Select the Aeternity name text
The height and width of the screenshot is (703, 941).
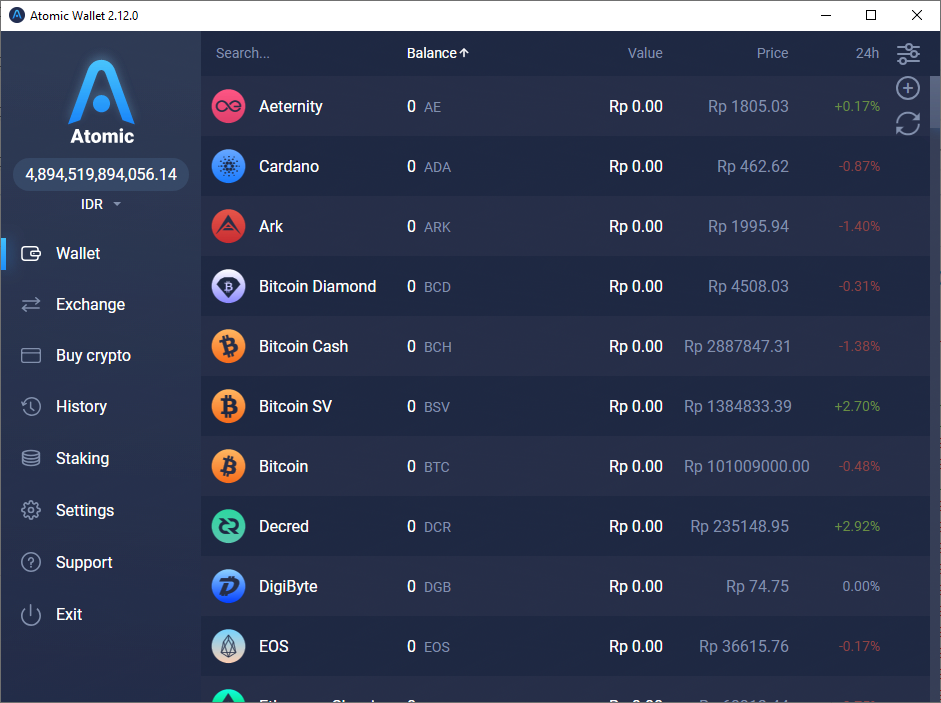pyautogui.click(x=290, y=106)
